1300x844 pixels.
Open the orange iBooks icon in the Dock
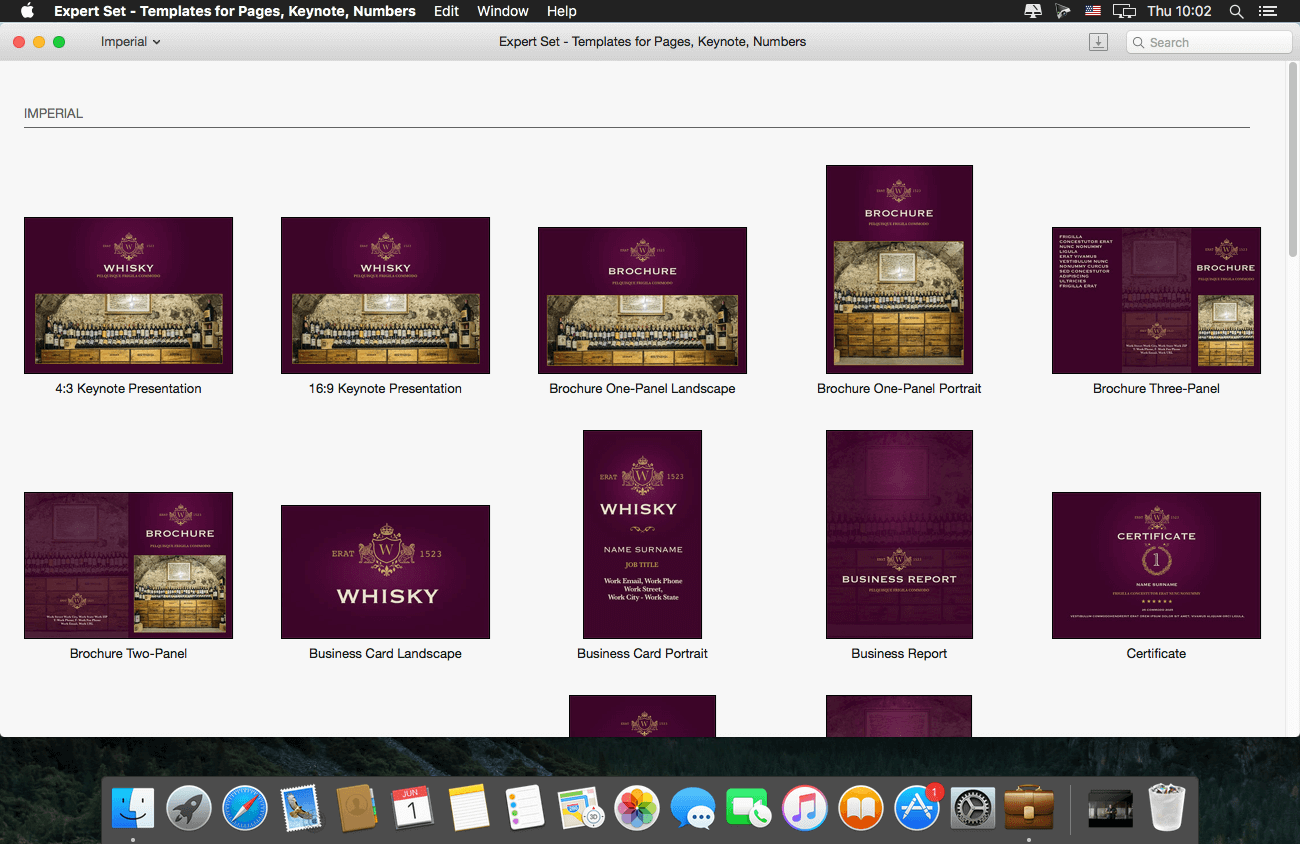[x=861, y=808]
